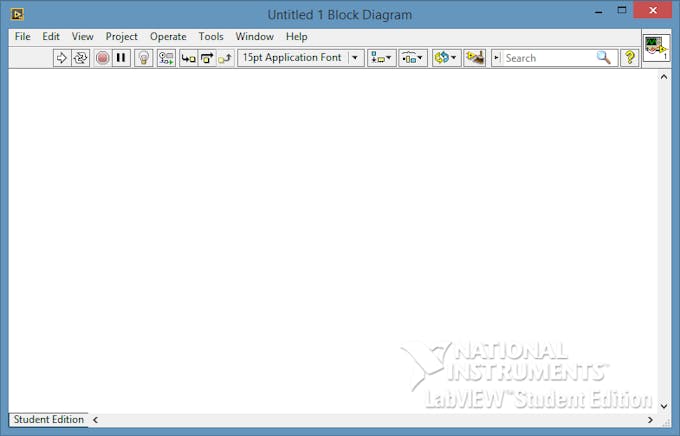Open the Align Objects dropdown
Viewport: 680px width, 436px height.
click(382, 58)
